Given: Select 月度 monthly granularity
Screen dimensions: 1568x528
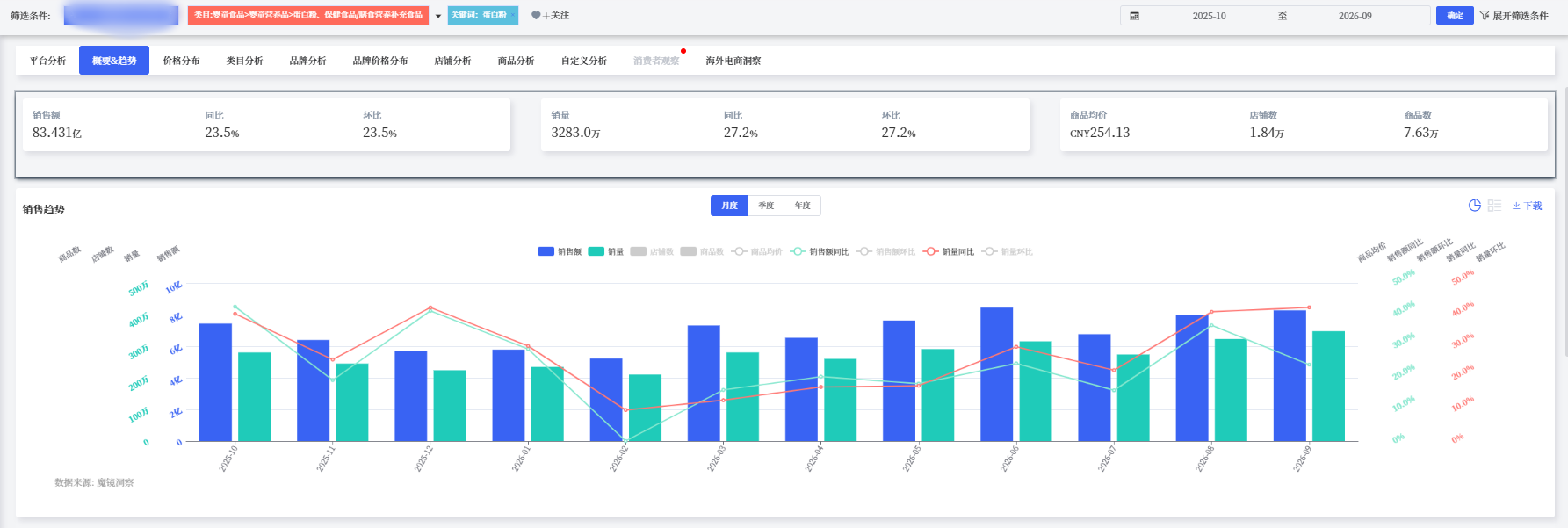Looking at the screenshot, I should [x=729, y=206].
